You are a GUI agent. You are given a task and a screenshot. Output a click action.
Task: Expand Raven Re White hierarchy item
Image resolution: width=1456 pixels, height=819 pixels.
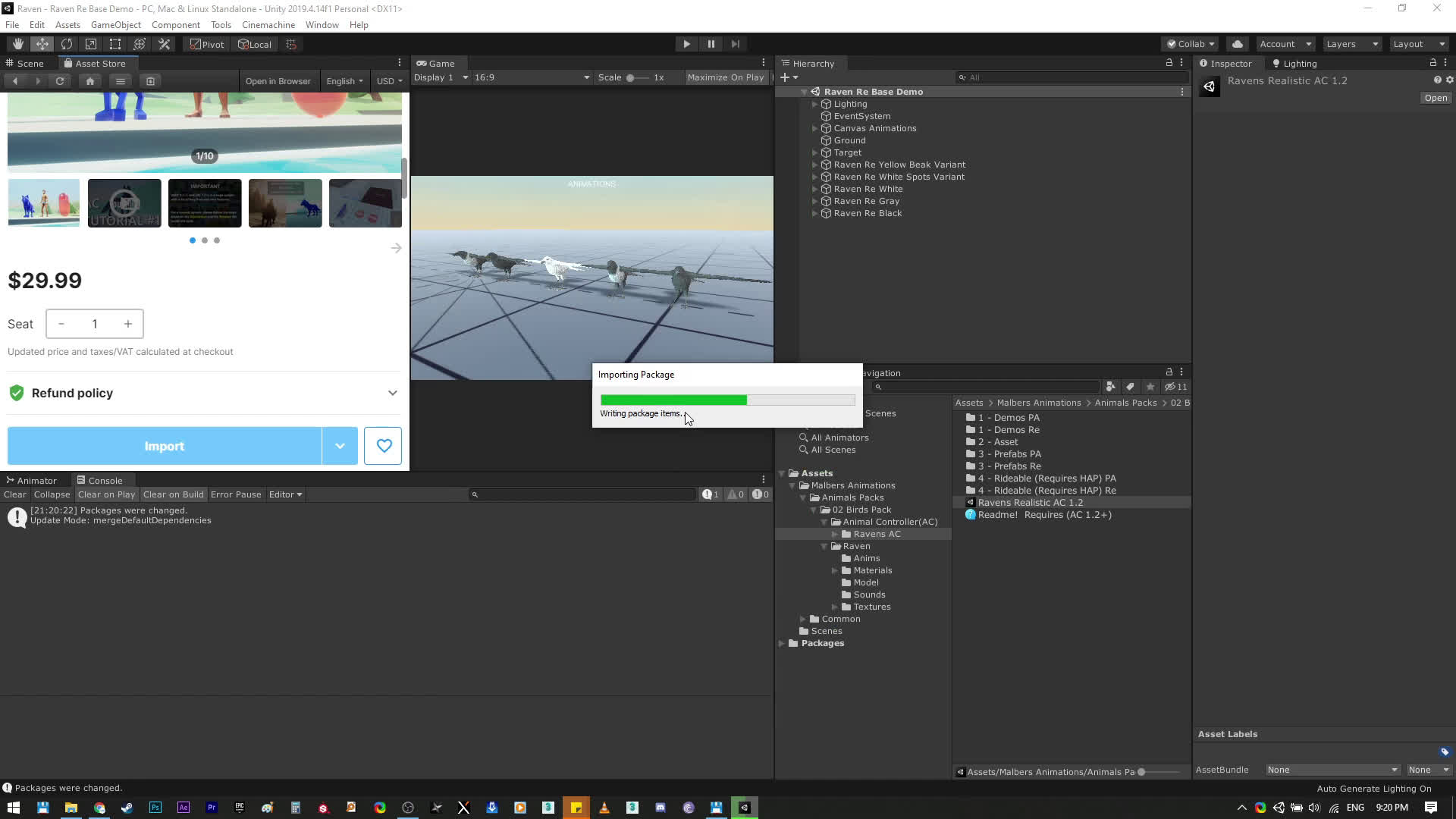pos(815,189)
